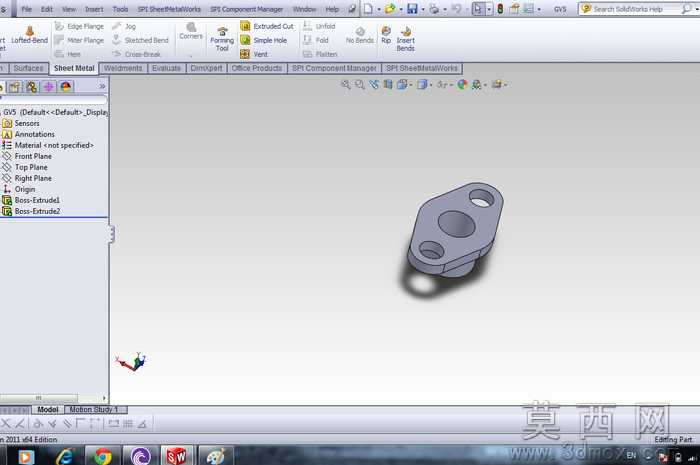The width and height of the screenshot is (700, 465).
Task: Expand View Orientation dropdown
Action: tap(411, 85)
